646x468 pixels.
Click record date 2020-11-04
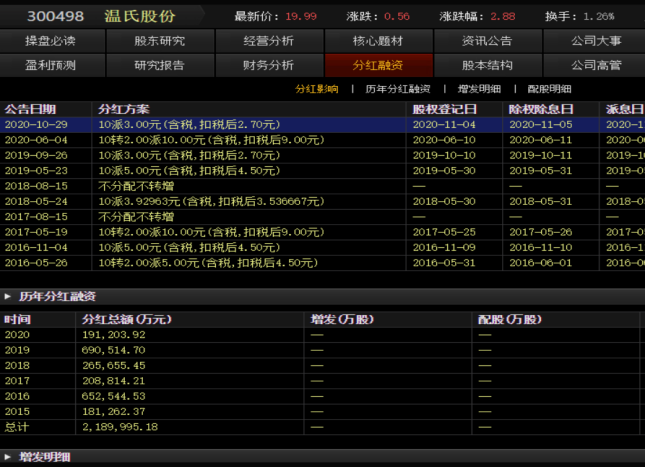[x=444, y=124]
